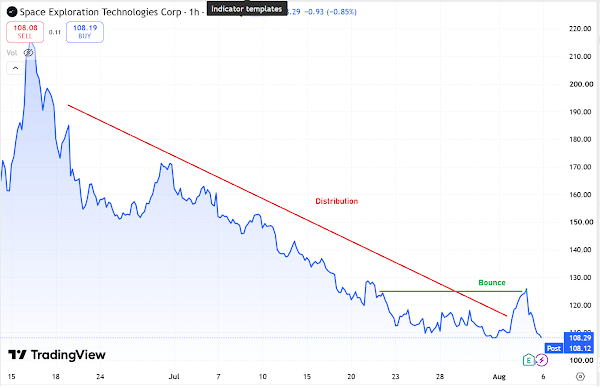600x388 pixels.
Task: Click the TradingView logo
Action: [57, 355]
